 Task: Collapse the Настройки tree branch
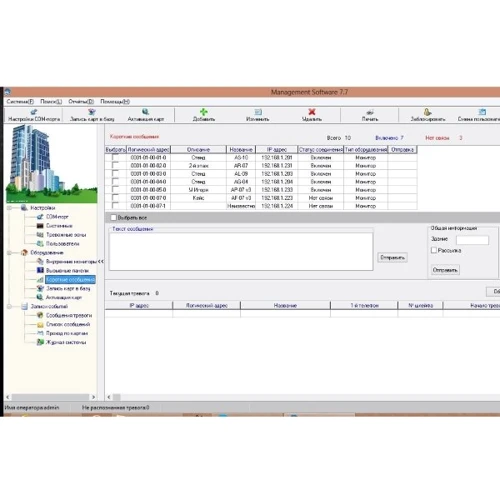pyautogui.click(x=9, y=208)
